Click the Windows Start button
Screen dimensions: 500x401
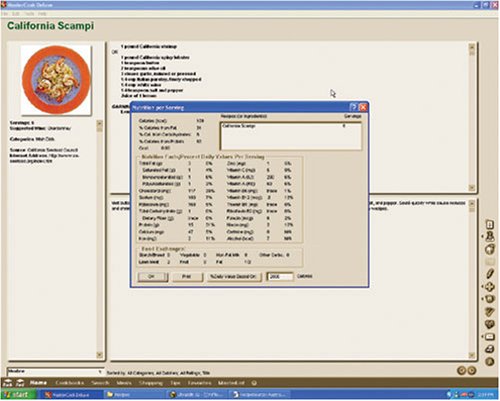click(18, 395)
